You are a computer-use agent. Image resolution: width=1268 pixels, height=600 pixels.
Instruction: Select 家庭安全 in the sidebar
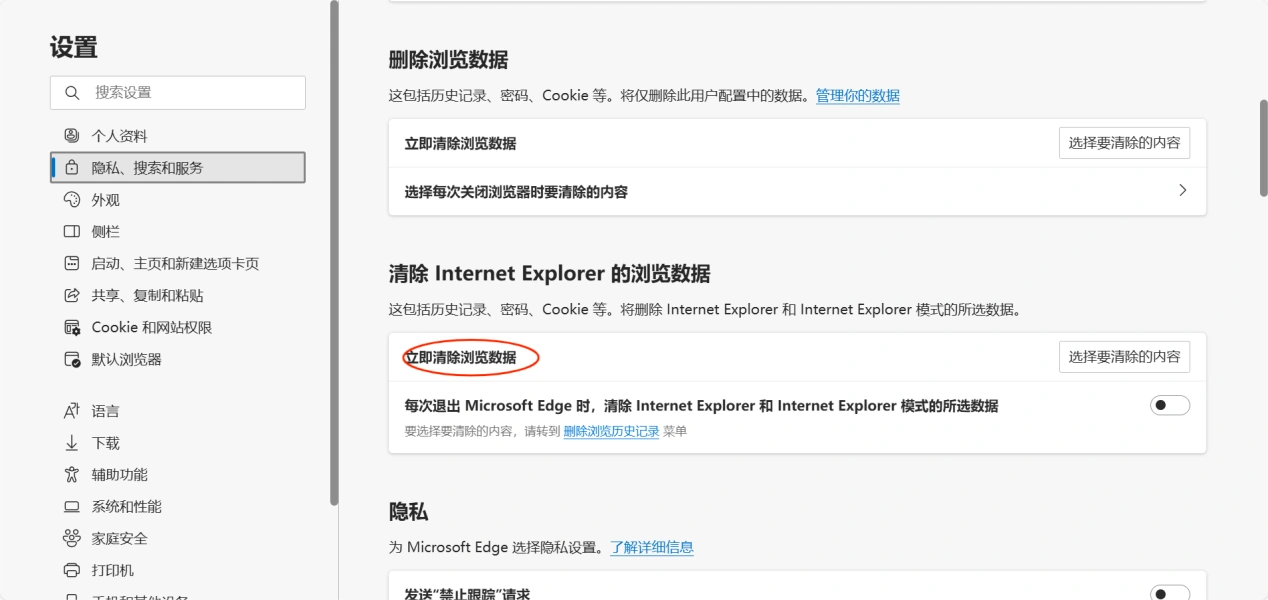tap(70, 538)
